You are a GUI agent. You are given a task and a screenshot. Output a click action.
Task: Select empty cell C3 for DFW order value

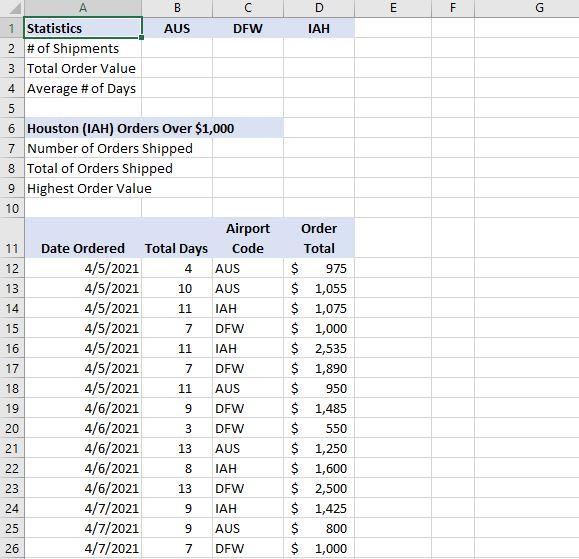[248, 68]
